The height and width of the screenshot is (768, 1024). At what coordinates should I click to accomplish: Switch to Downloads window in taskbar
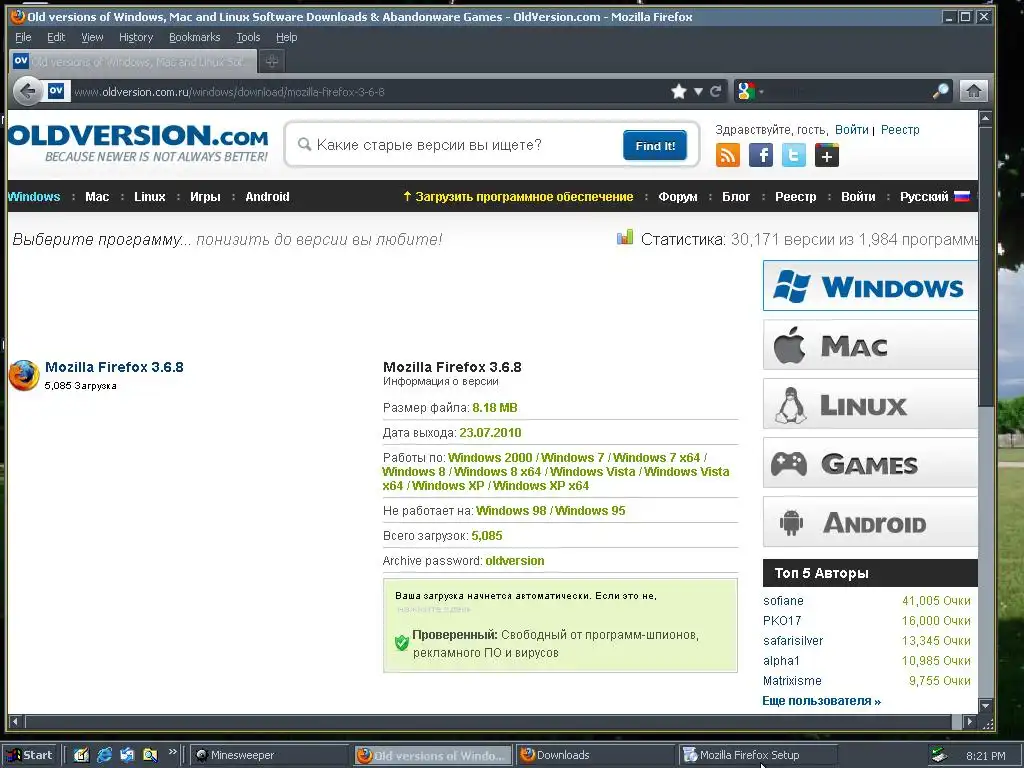(594, 755)
